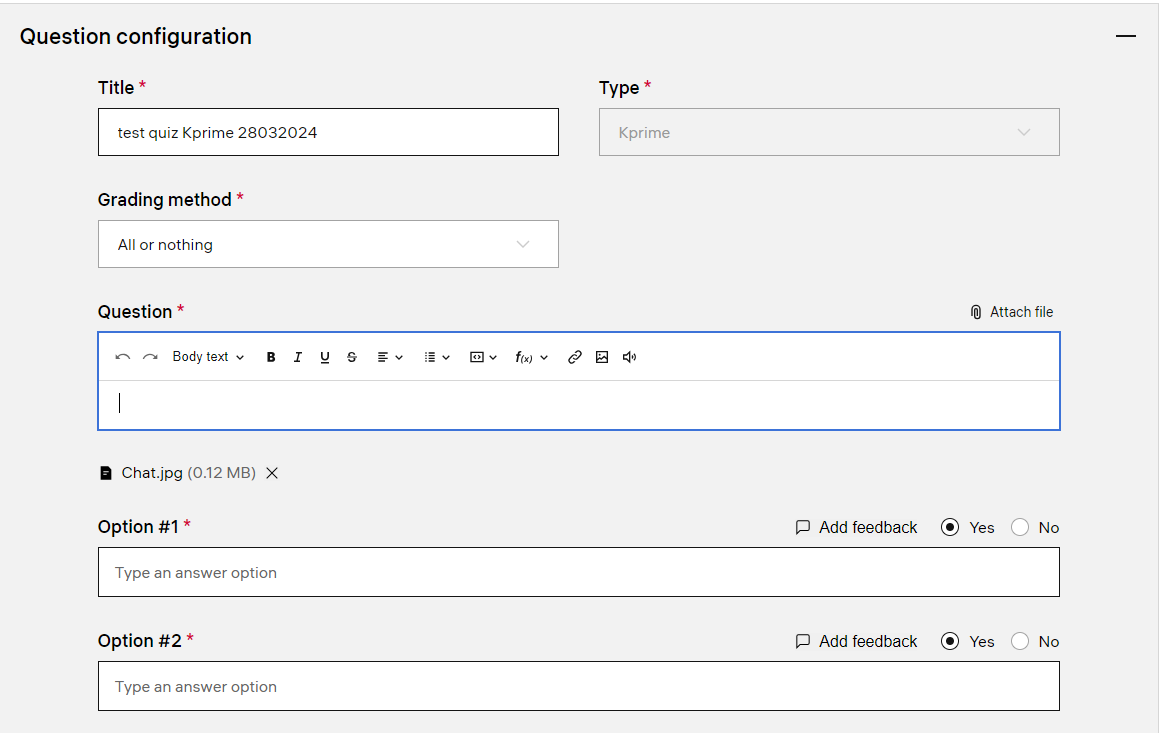The image size is (1162, 733).
Task: Click the Option #1 answer input field
Action: [x=578, y=572]
